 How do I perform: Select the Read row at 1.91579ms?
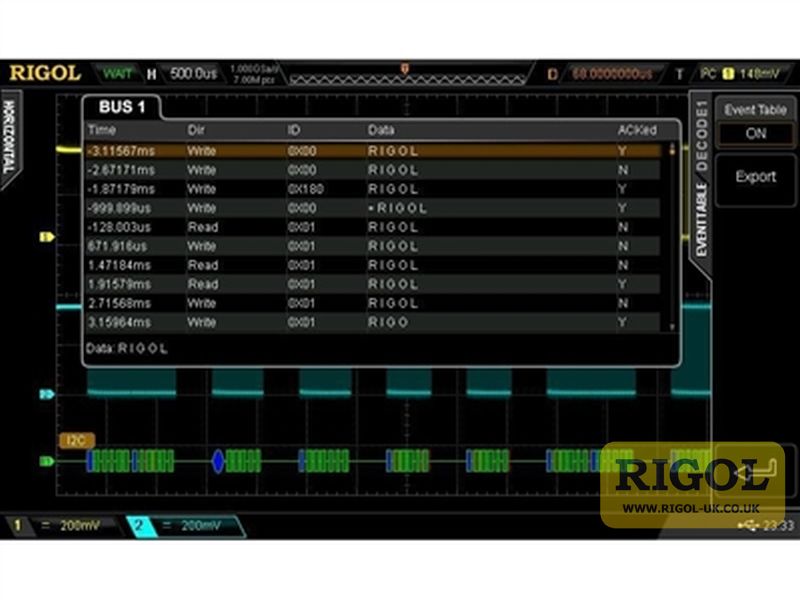tap(372, 284)
